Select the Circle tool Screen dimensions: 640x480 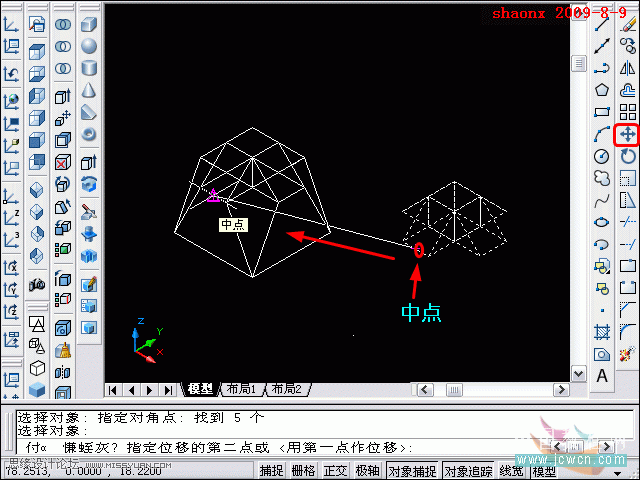pos(602,156)
